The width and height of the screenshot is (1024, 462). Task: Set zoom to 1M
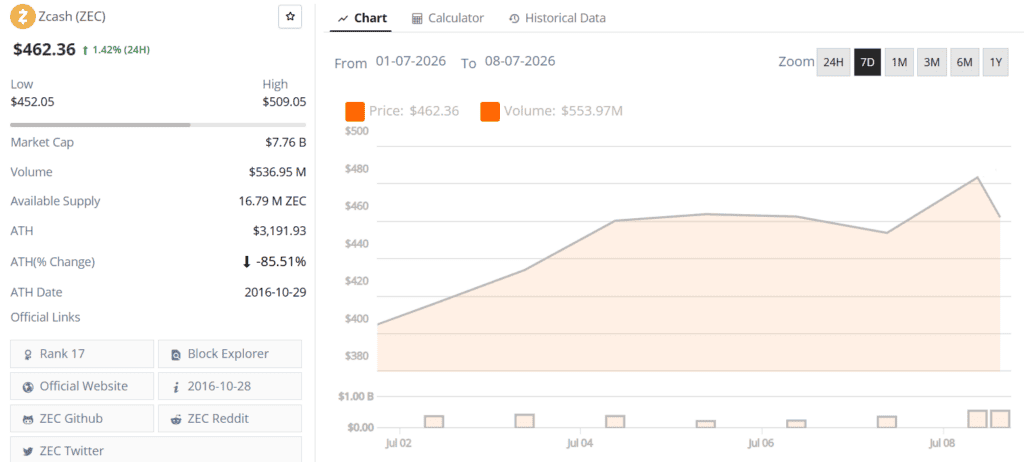899,62
